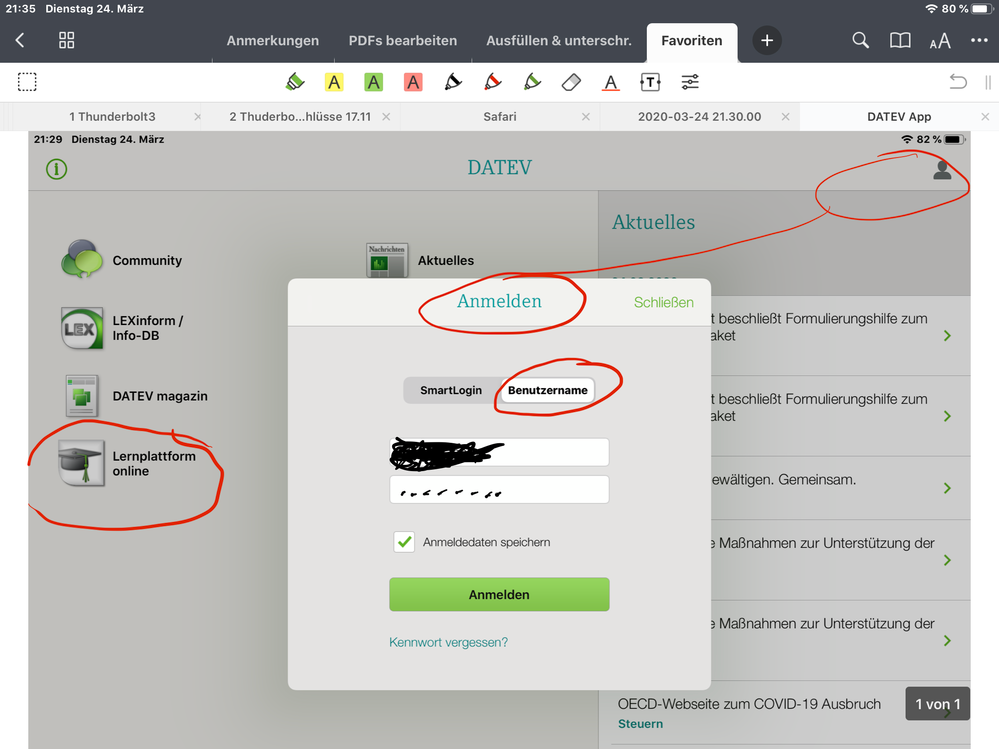Open the 2020-03-24 21.30.00 document tab
This screenshot has height=749, width=999.
pyautogui.click(x=700, y=117)
